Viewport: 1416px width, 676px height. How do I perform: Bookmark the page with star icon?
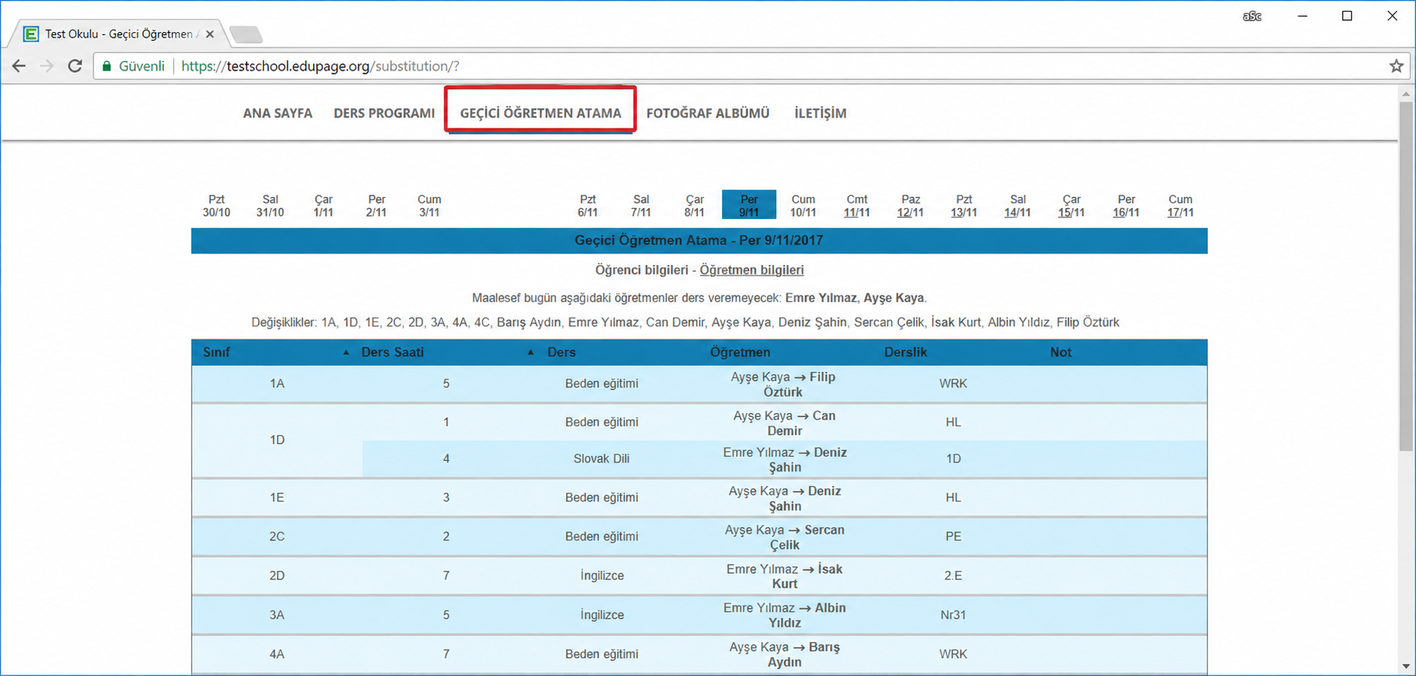pos(1397,66)
